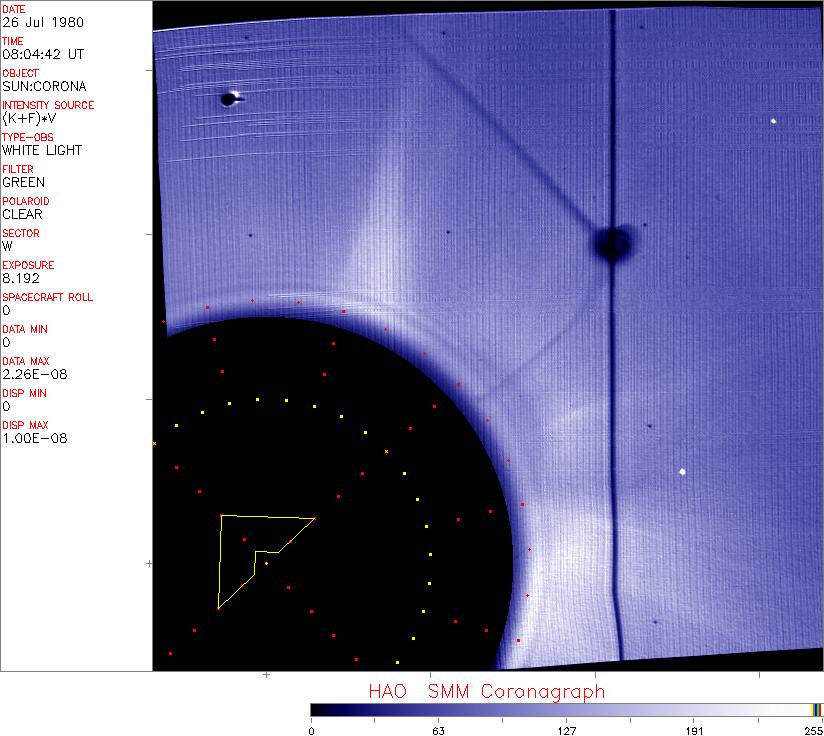Select the "8.192" exposure value
This screenshot has width=824, height=736.
tap(20, 278)
